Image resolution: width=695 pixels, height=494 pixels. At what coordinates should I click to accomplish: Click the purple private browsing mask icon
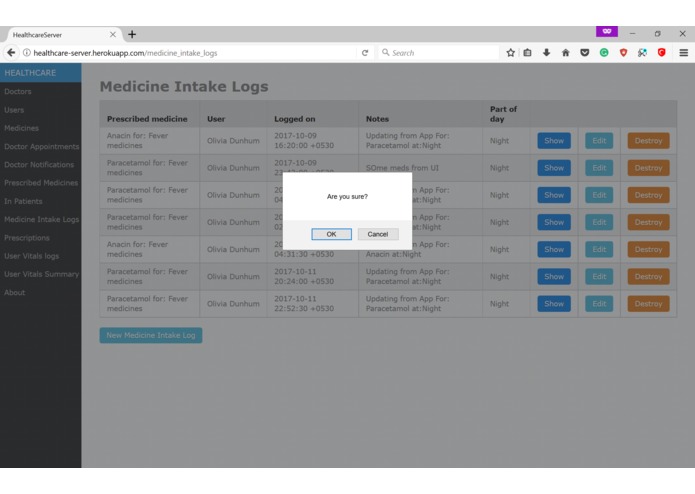(607, 31)
